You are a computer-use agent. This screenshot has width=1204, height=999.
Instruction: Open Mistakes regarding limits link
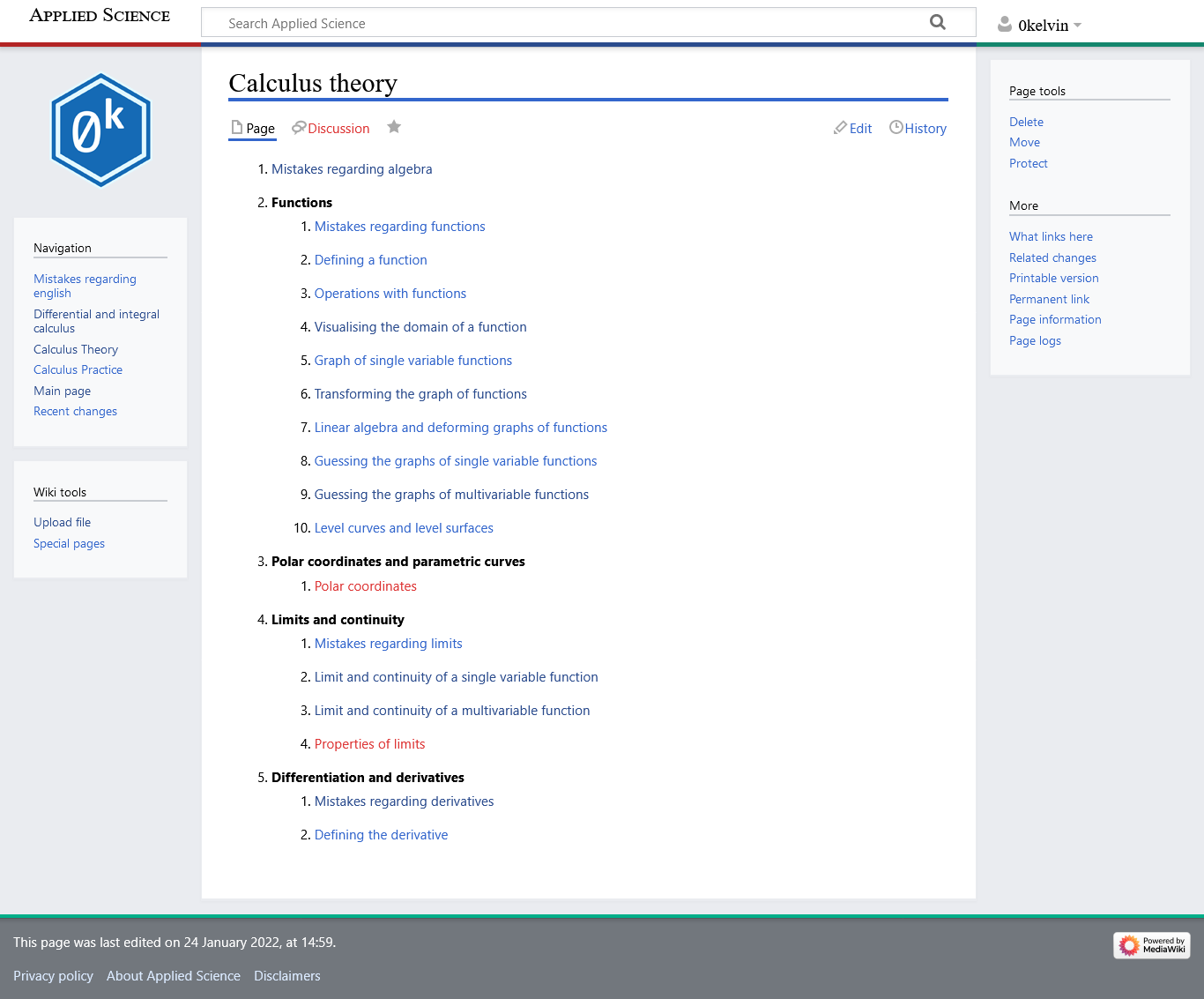point(388,644)
